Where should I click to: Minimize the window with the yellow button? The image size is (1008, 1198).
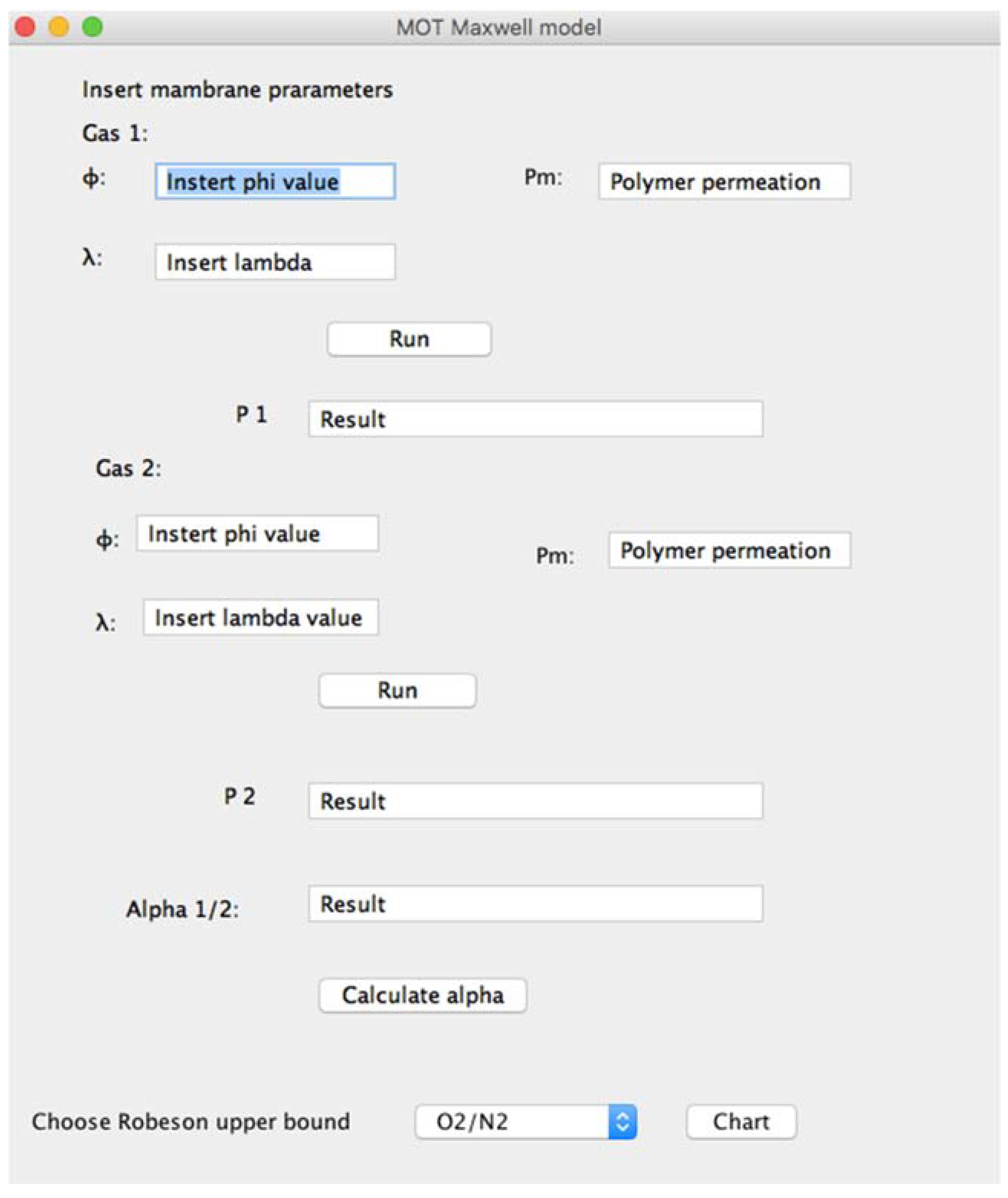coord(59,27)
